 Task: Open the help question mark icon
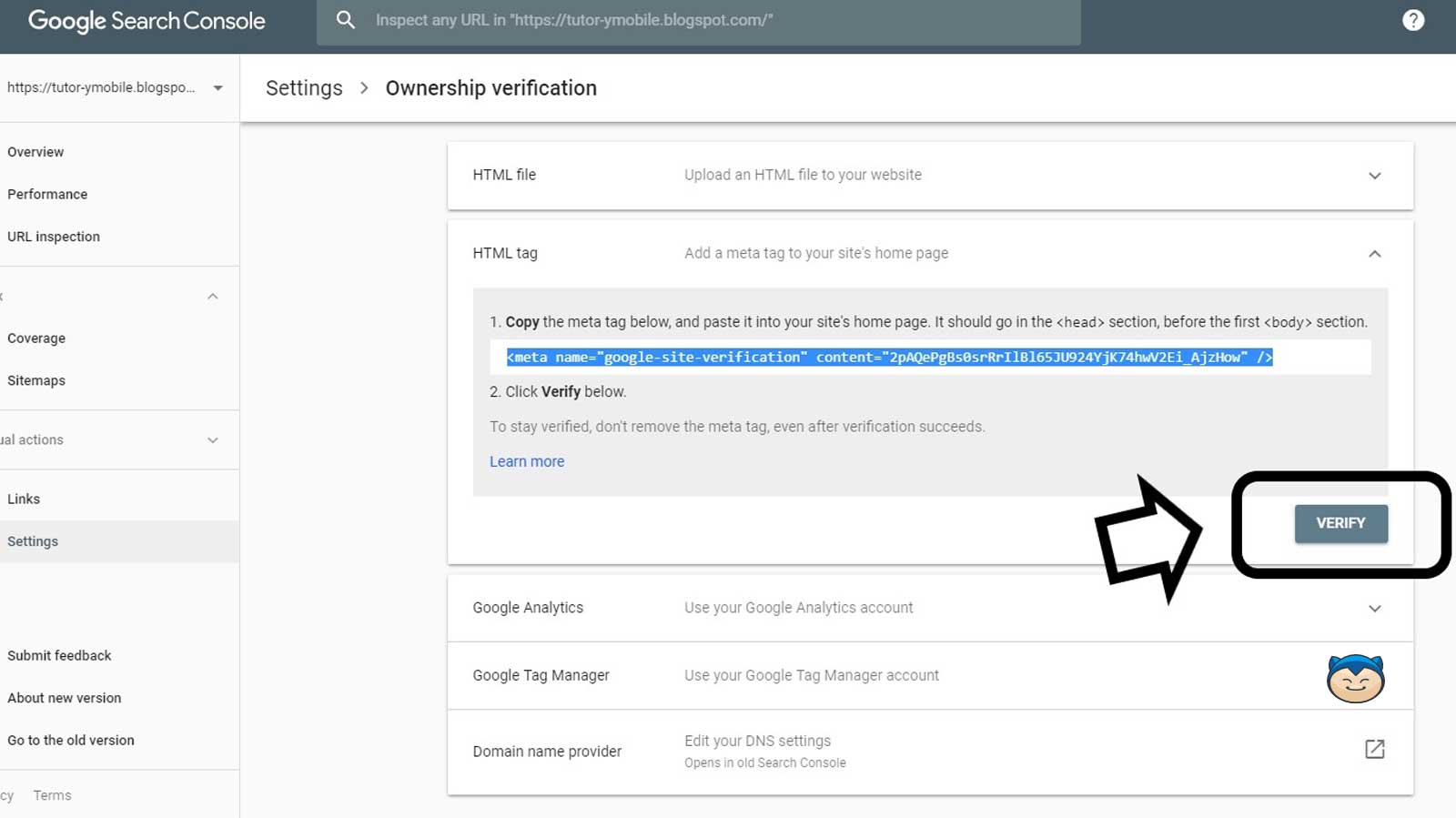(1412, 20)
